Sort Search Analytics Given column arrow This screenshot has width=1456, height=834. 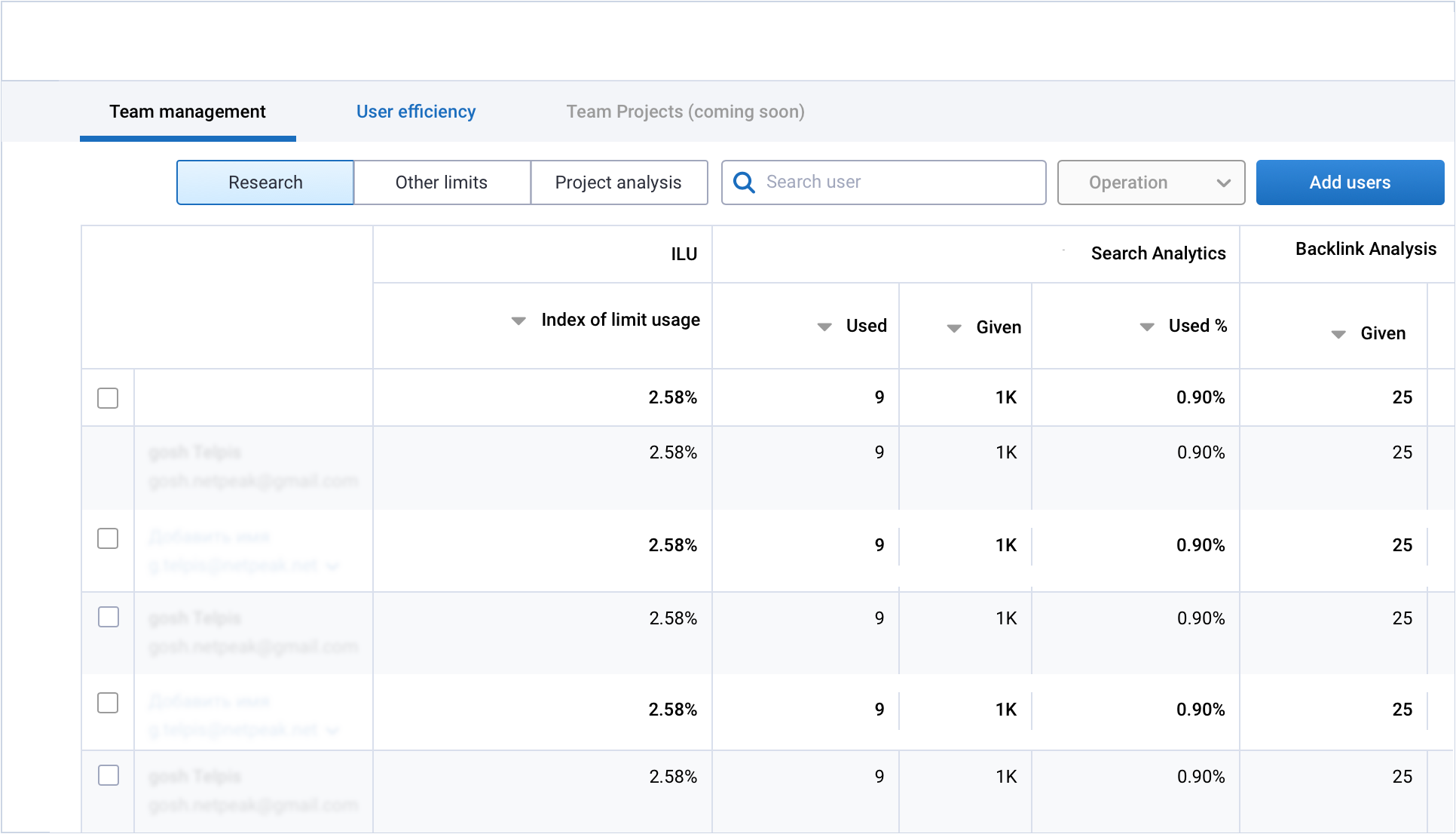coord(954,329)
